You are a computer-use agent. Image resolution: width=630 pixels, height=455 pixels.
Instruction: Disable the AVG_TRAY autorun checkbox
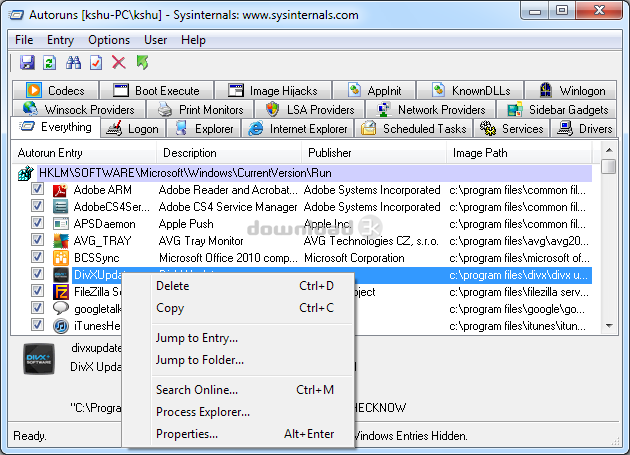coord(37,240)
